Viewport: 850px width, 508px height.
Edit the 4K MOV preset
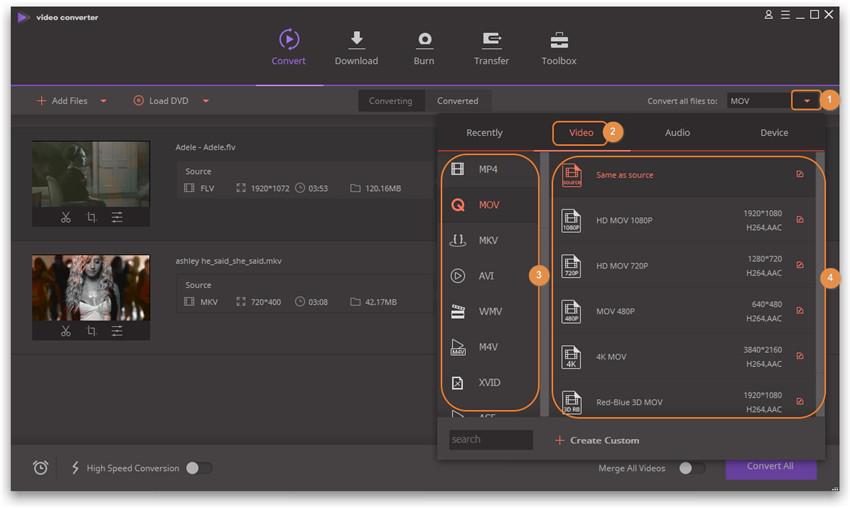(x=800, y=356)
